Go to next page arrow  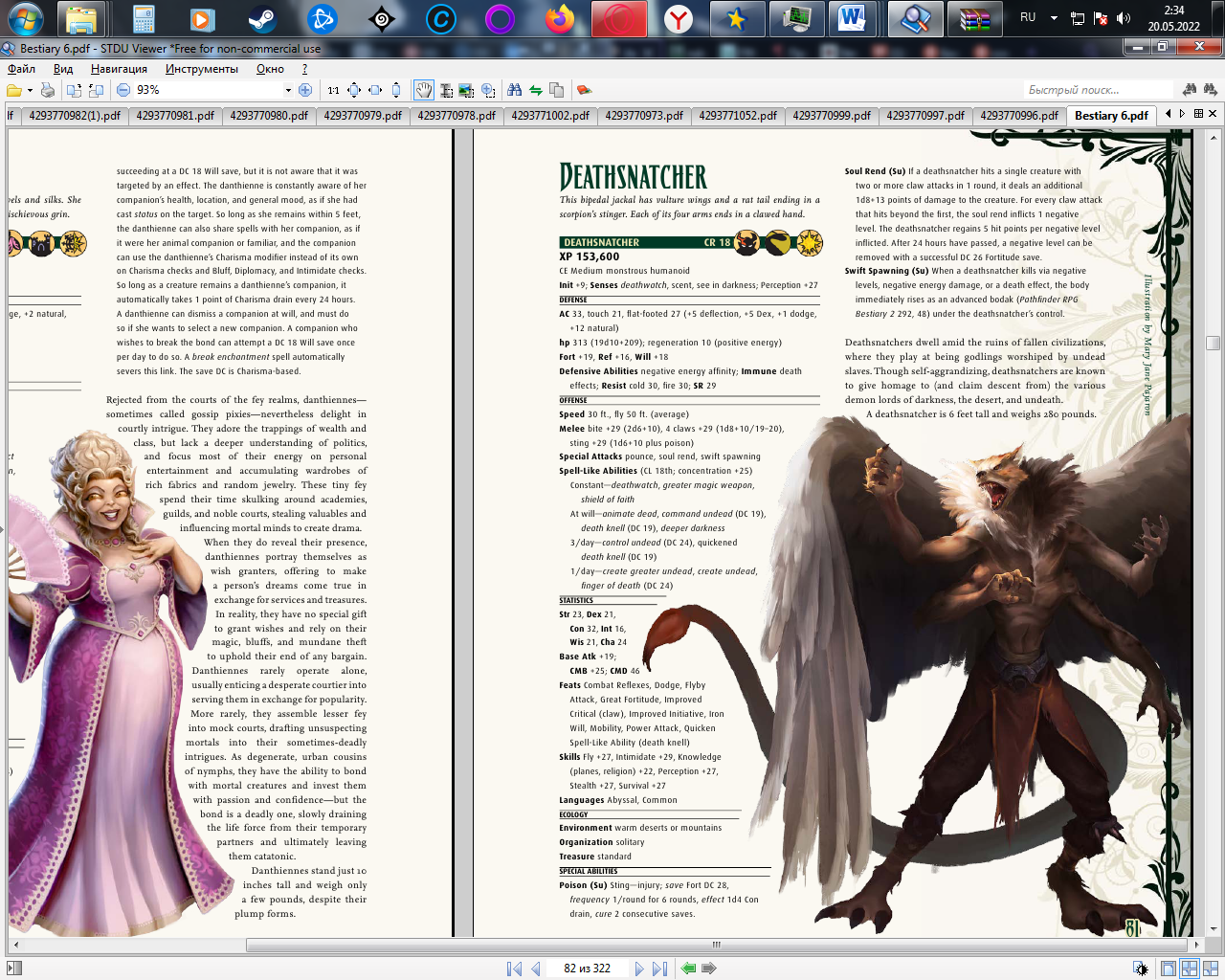(639, 969)
